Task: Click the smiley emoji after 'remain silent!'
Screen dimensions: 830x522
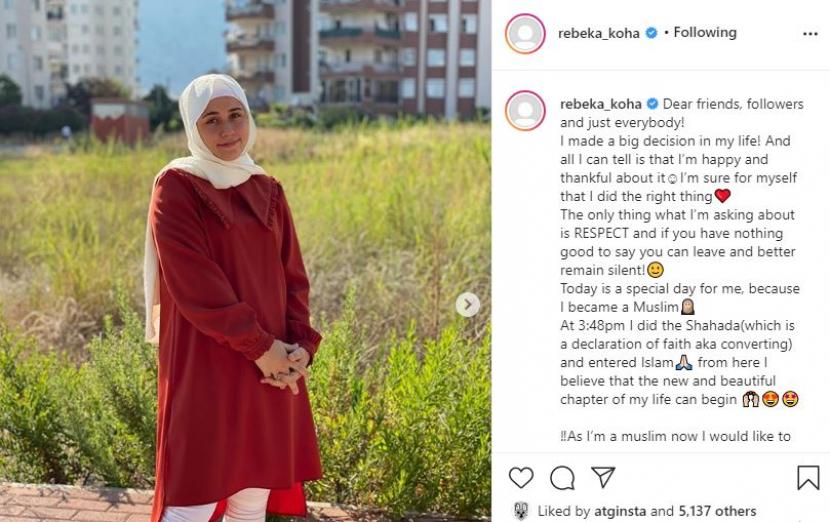Action: coord(655,270)
